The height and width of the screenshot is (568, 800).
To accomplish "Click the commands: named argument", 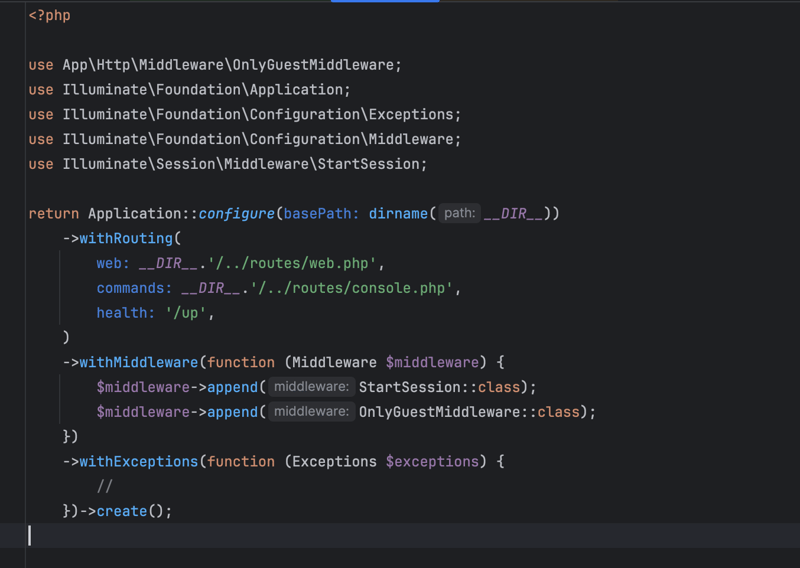I will [x=134, y=288].
